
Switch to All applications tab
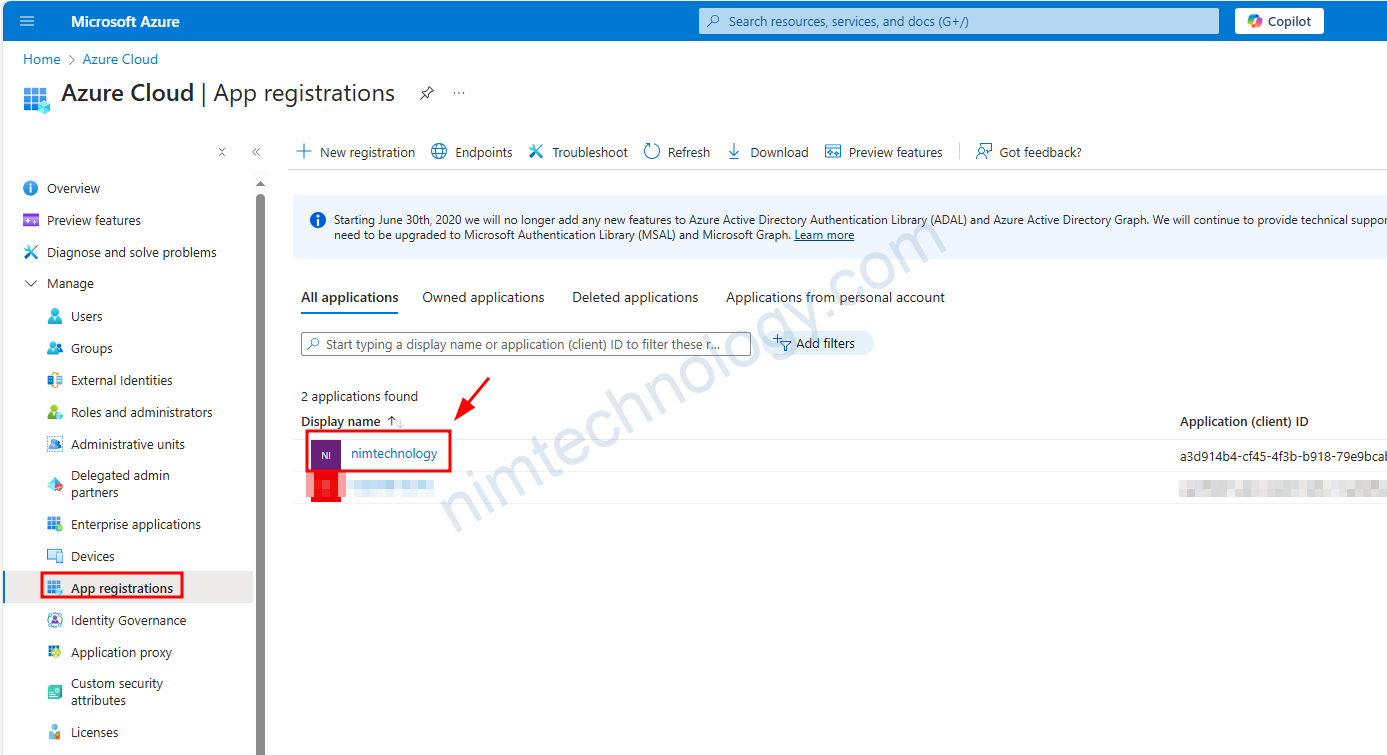click(x=349, y=297)
